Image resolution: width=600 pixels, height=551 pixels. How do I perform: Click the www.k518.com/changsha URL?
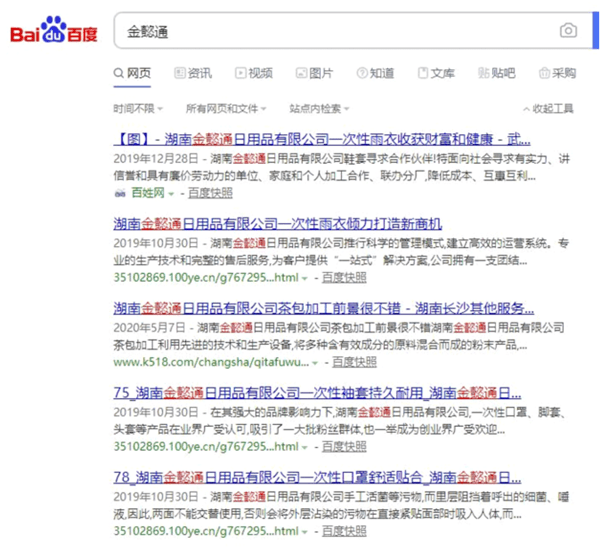point(211,362)
